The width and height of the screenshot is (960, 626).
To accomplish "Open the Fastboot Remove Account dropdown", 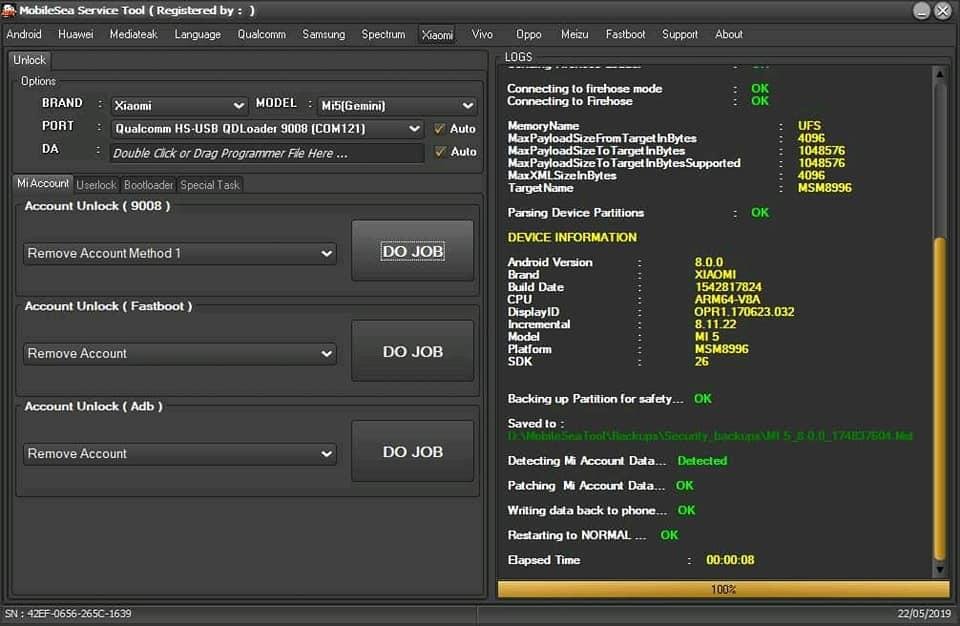I will (x=180, y=354).
